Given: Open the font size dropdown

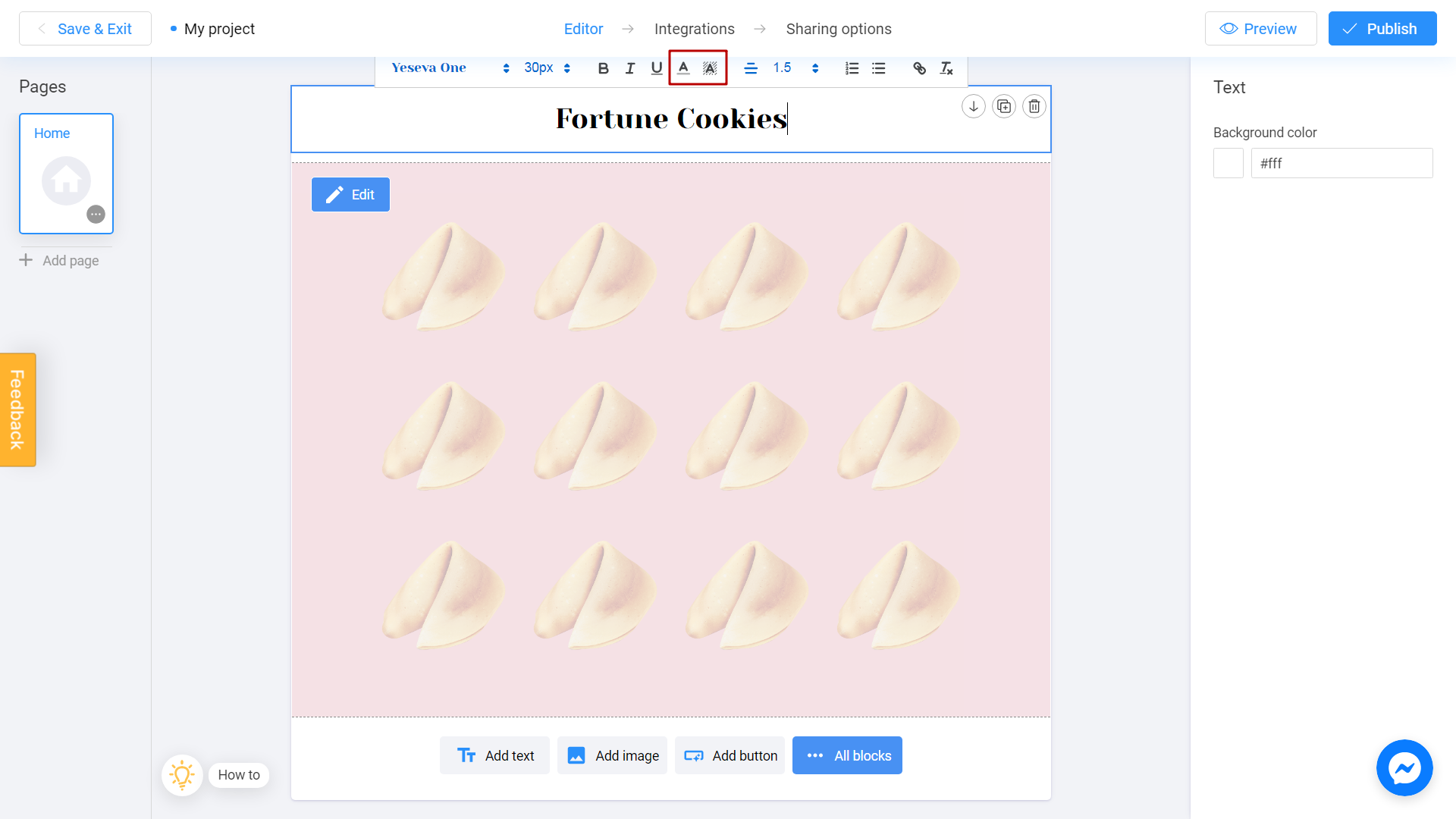Looking at the screenshot, I should point(569,68).
